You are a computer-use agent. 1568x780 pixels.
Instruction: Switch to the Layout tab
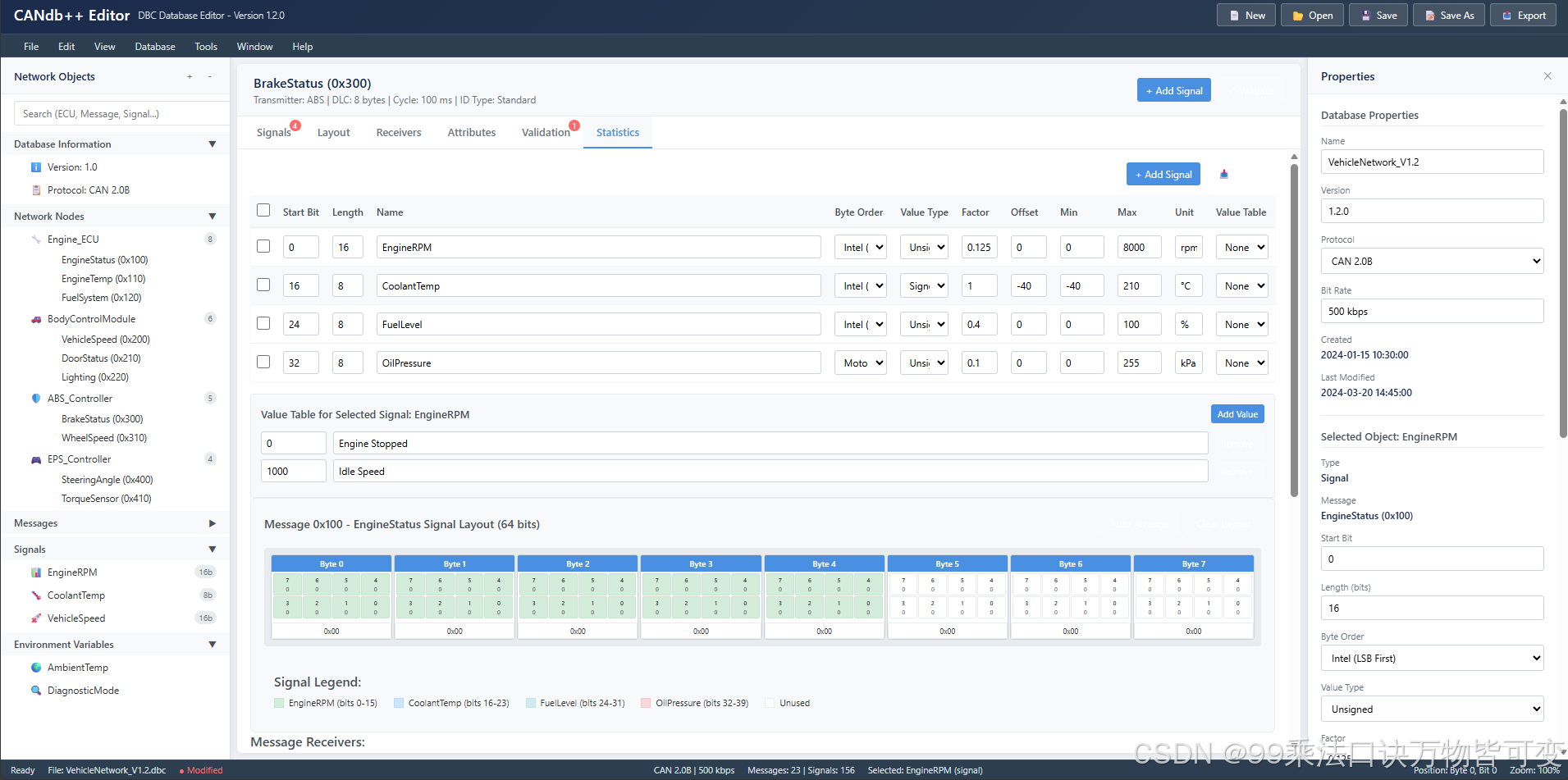tap(334, 133)
